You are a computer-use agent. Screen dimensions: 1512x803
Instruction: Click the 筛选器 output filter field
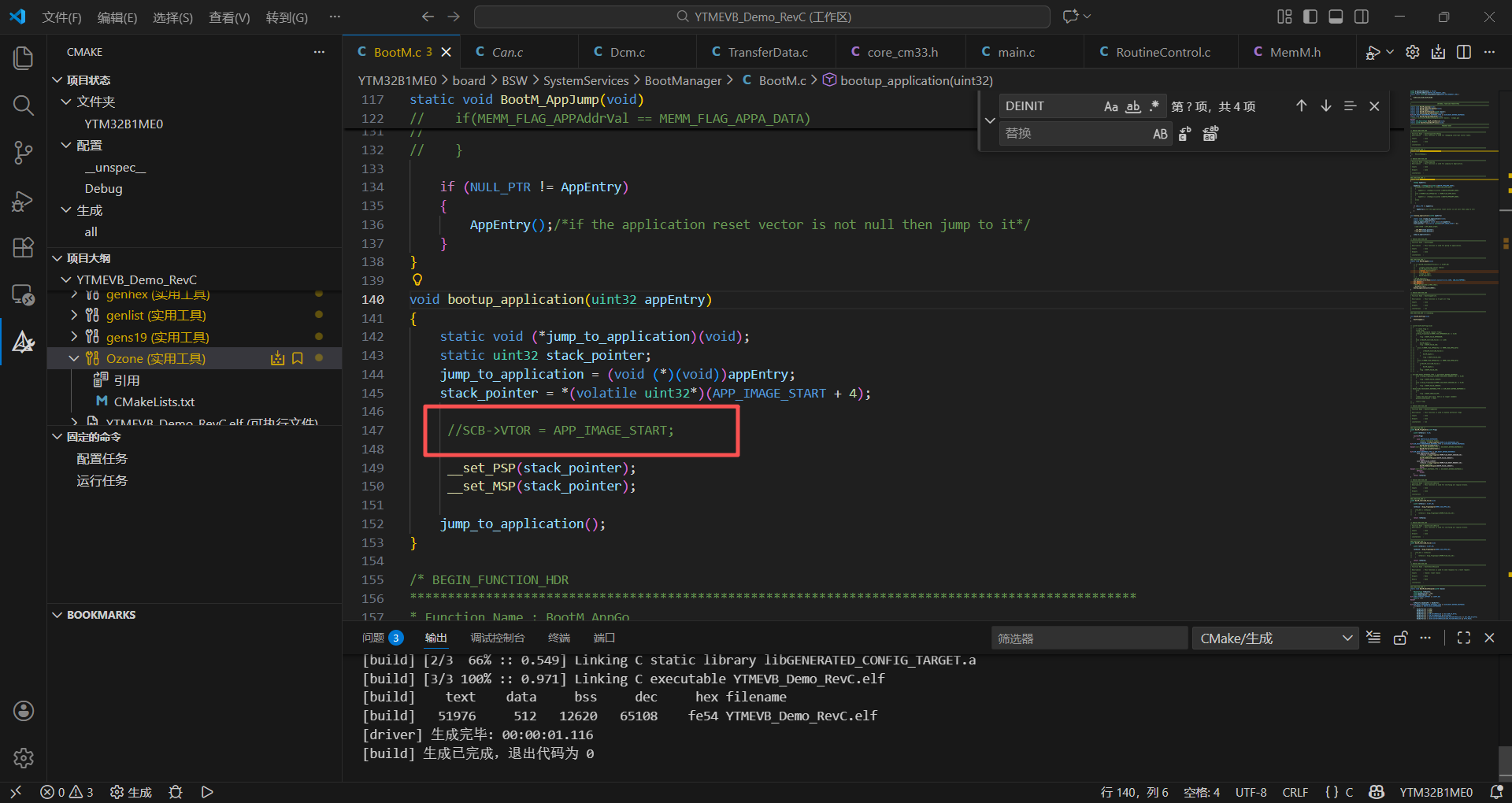[x=1088, y=638]
